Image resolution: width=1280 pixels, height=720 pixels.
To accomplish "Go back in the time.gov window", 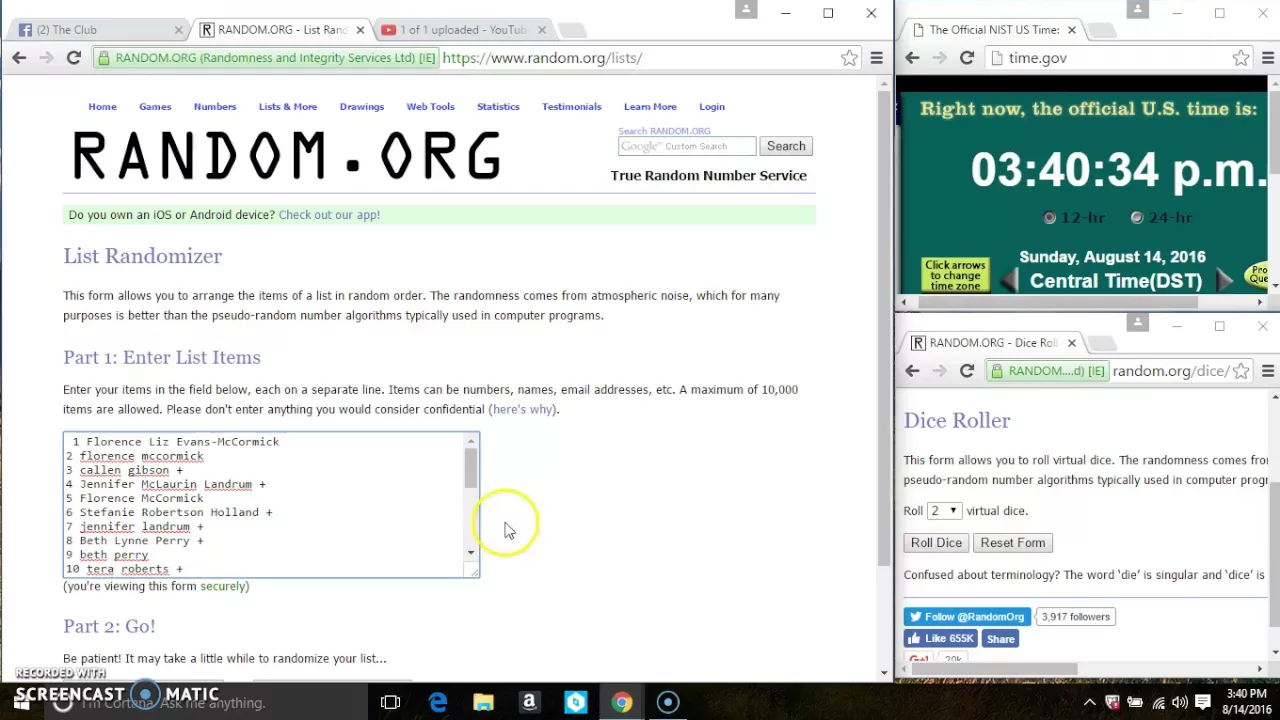I will (912, 58).
